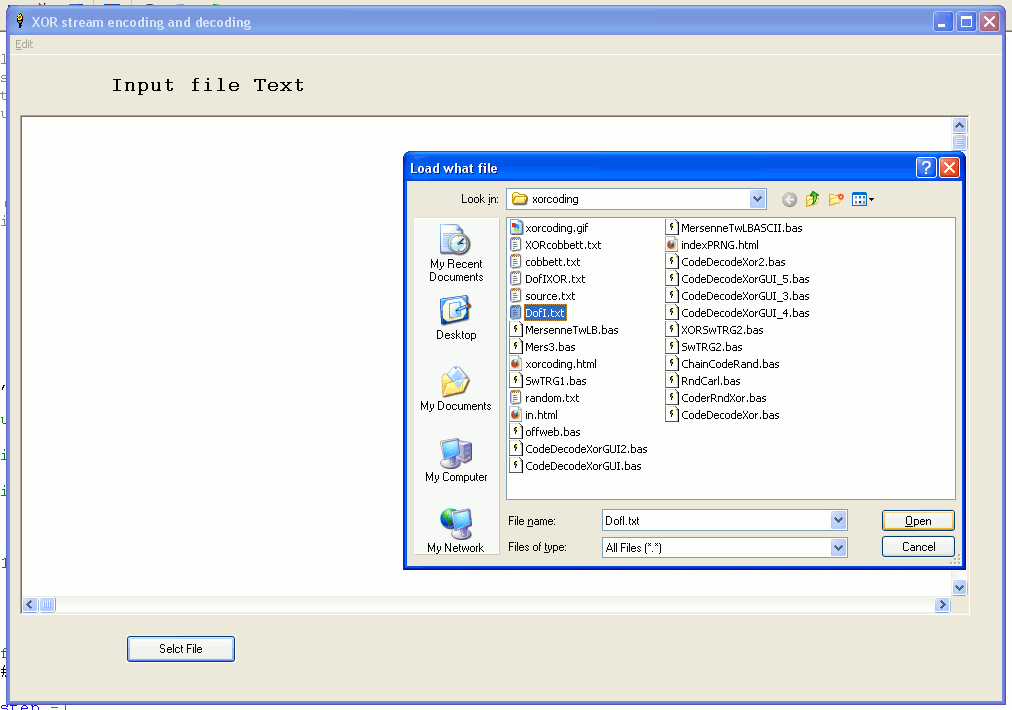Click the Selct File button
The width and height of the screenshot is (1012, 710).
(181, 649)
